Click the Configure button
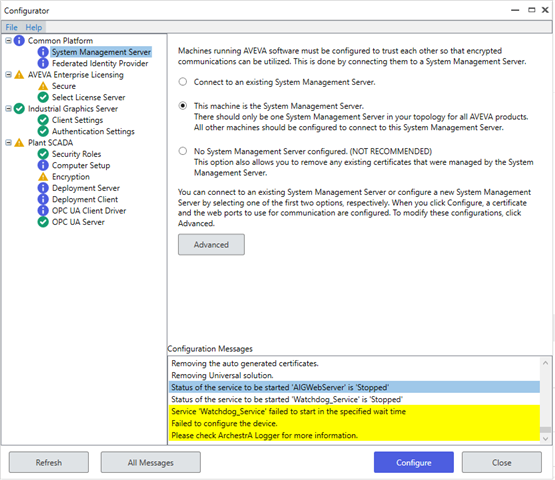This screenshot has width=555, height=480. [414, 462]
